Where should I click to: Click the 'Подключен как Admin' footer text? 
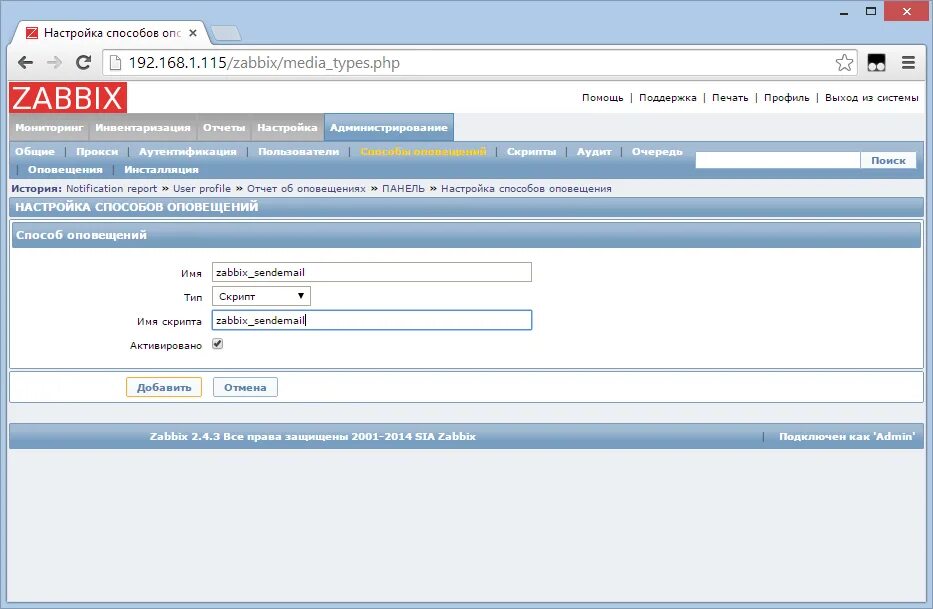coord(847,436)
